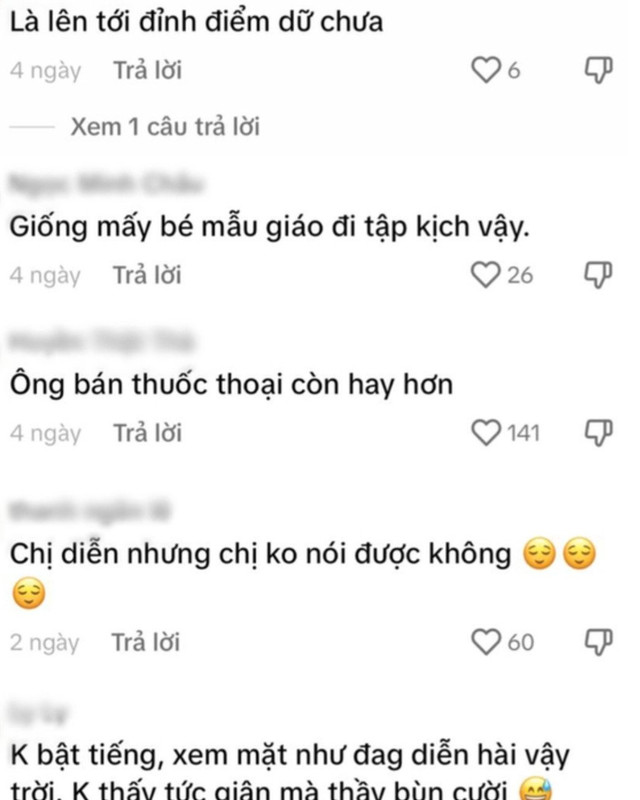Like the 'Là lên tới đỉnh điểm' comment

(485, 70)
